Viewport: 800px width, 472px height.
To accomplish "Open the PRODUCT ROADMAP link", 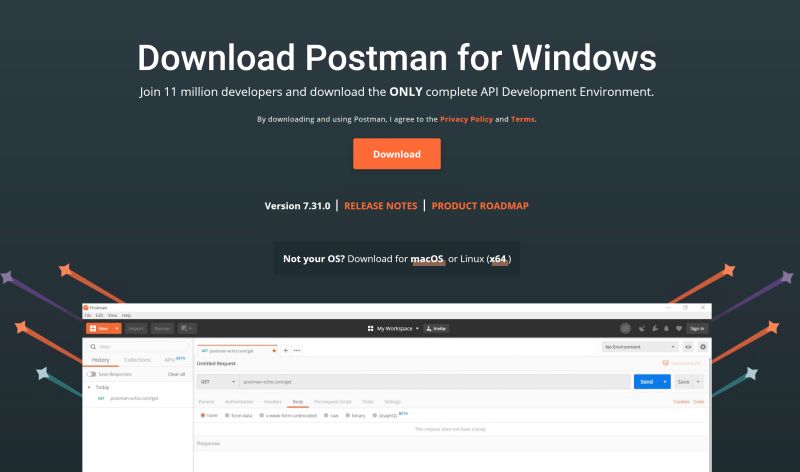I will [x=480, y=206].
